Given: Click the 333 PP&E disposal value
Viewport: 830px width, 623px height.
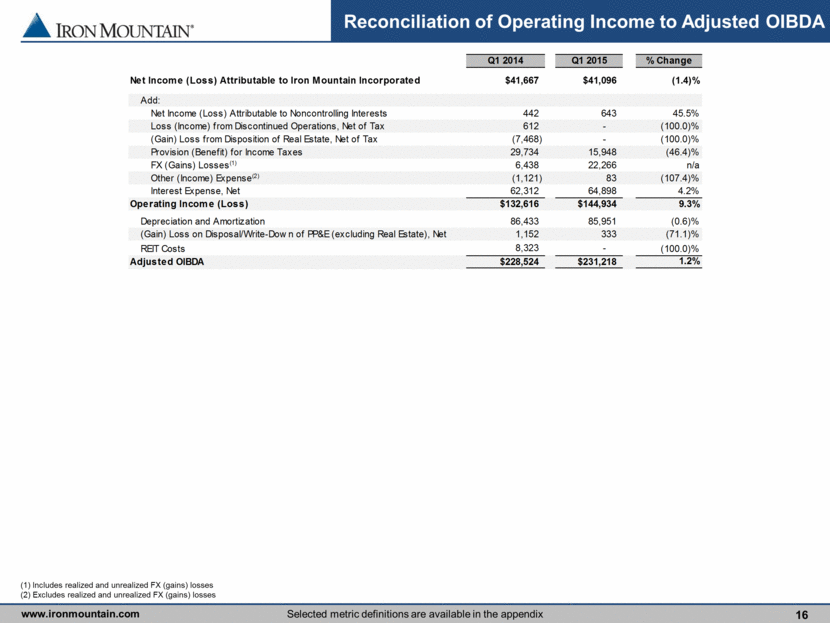Looking at the screenshot, I should pos(608,234).
